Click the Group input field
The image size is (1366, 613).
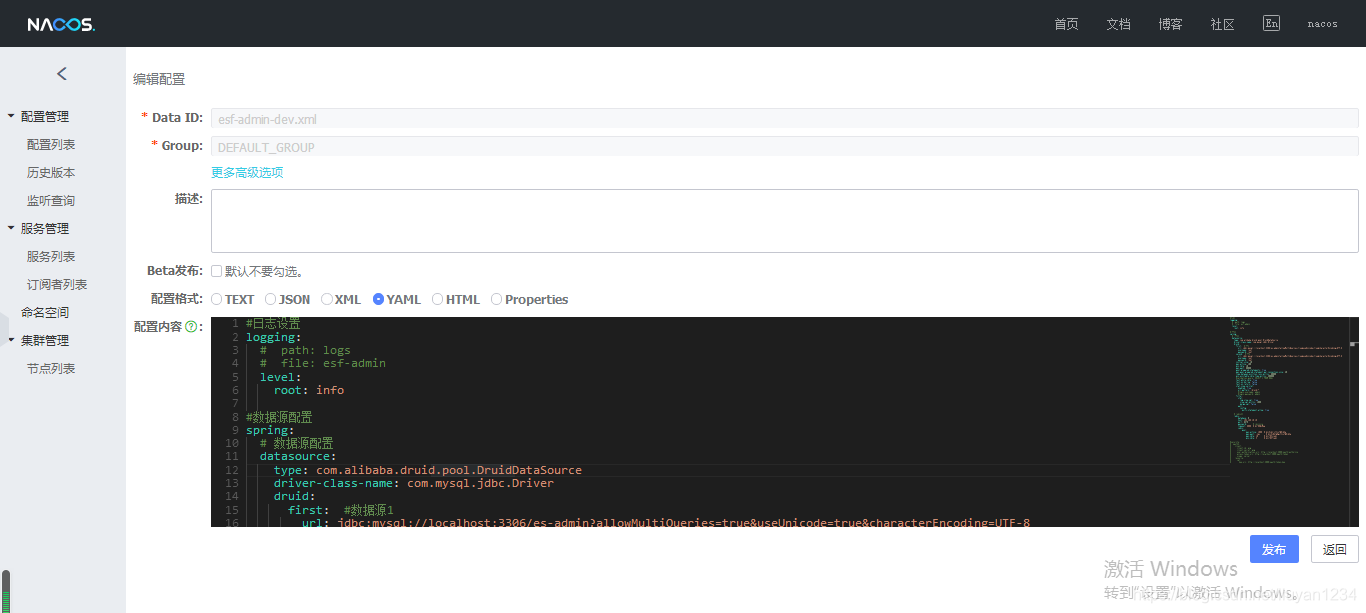point(785,146)
